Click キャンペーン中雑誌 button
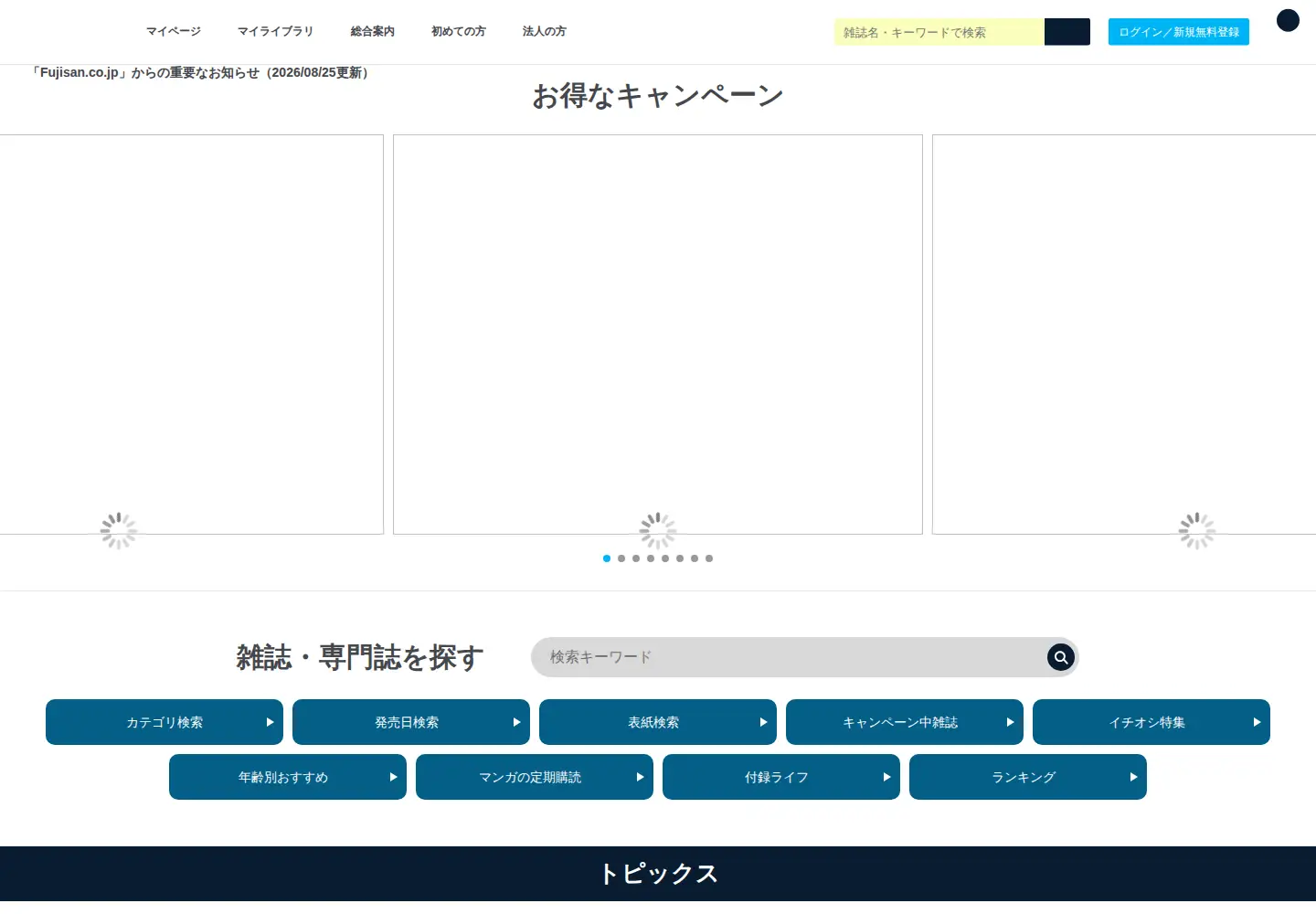This screenshot has width=1316, height=914. [x=905, y=722]
